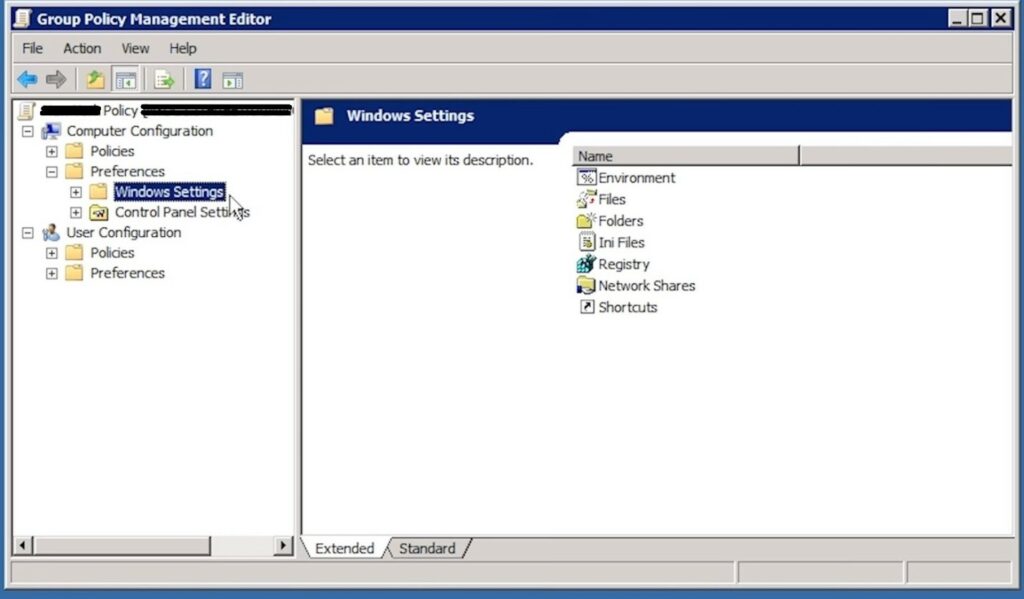Viewport: 1024px width, 599px height.
Task: Select the Network Shares list item
Action: pos(646,286)
